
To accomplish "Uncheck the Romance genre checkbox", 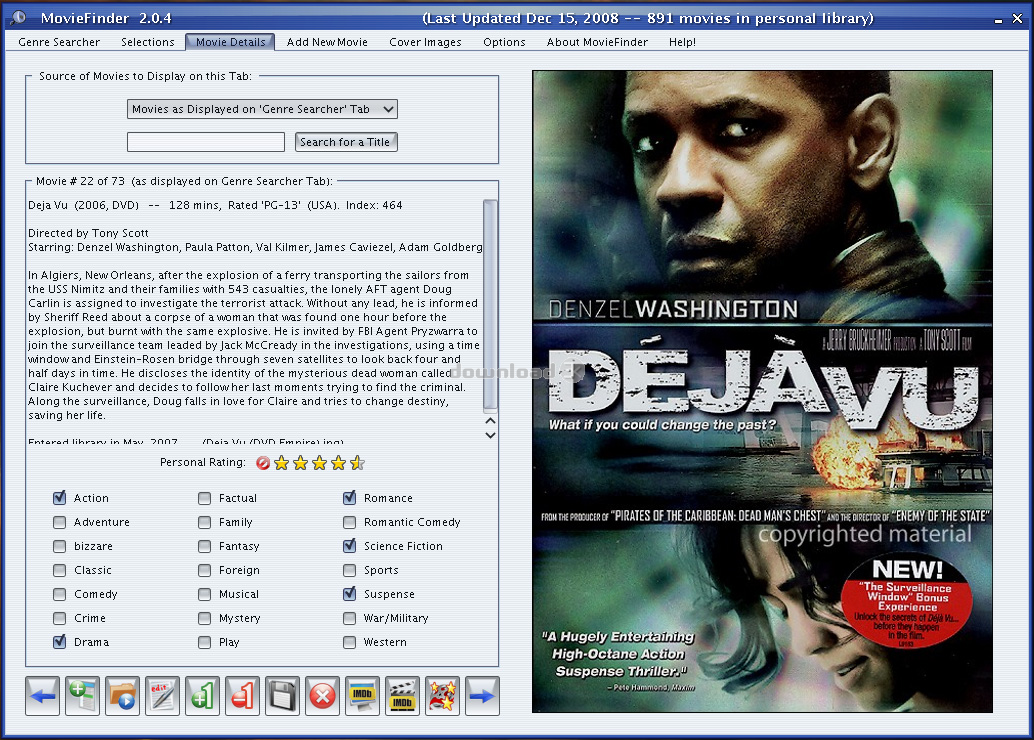I will (x=350, y=498).
